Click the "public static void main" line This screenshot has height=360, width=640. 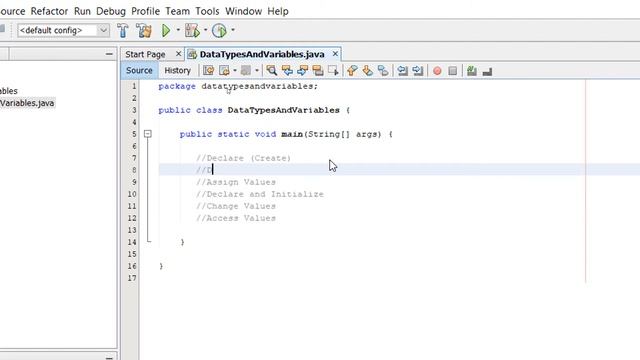[286, 134]
